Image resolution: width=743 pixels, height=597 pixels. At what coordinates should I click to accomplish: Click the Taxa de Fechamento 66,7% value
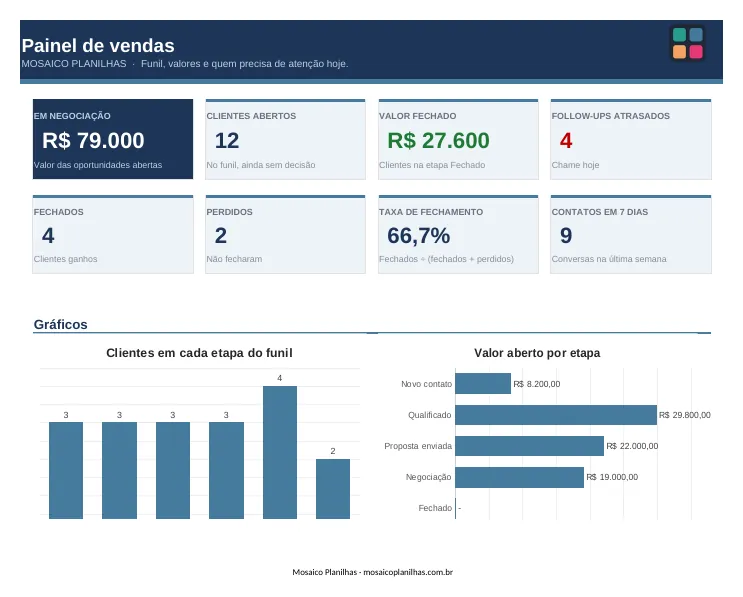[418, 236]
